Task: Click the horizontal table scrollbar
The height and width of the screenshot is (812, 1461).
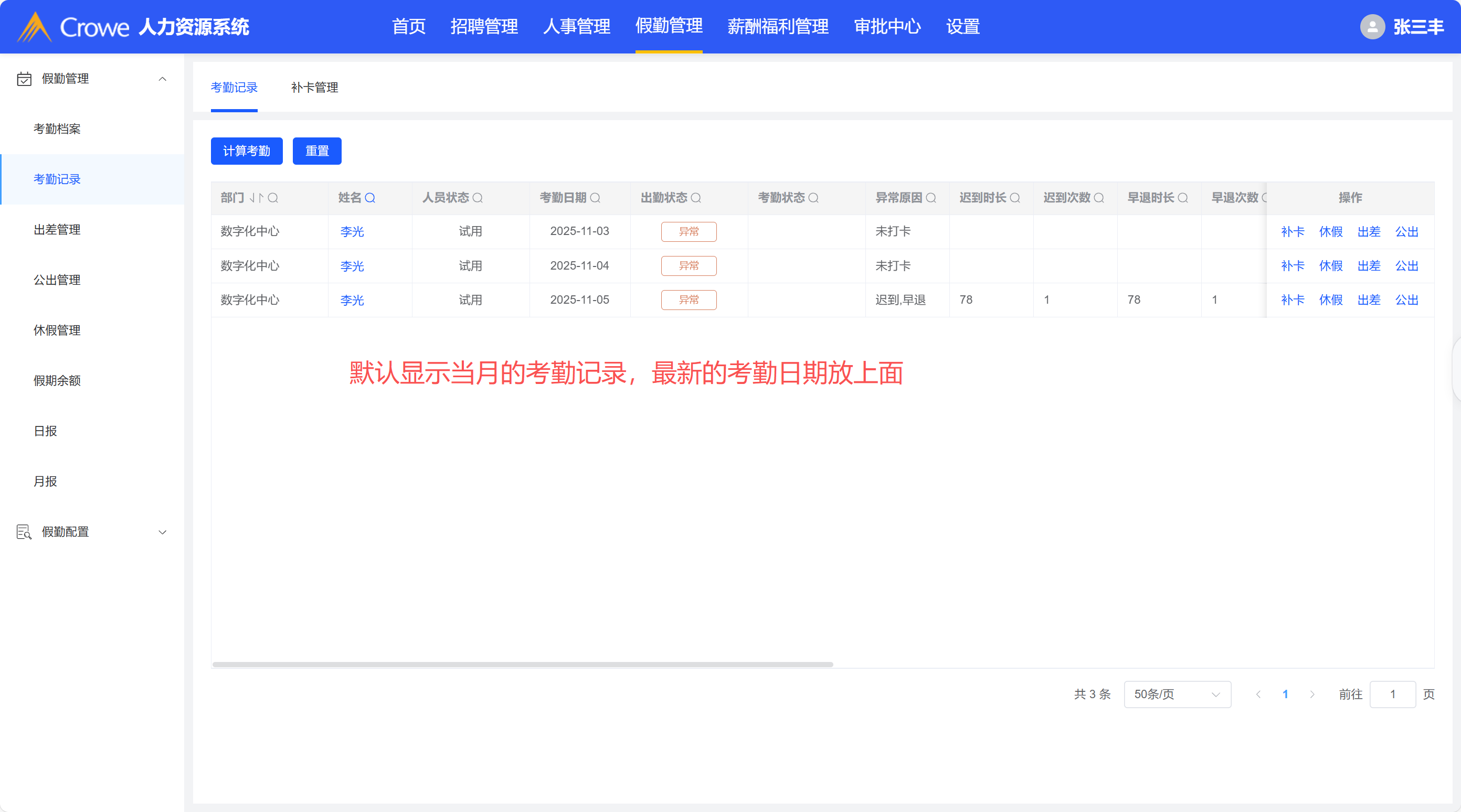Action: pyautogui.click(x=522, y=664)
